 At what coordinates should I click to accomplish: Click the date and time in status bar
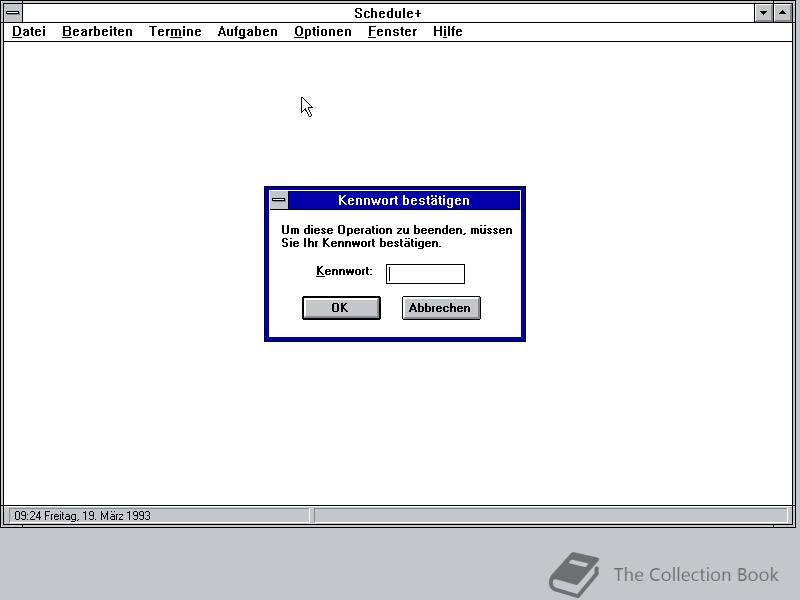click(x=82, y=516)
